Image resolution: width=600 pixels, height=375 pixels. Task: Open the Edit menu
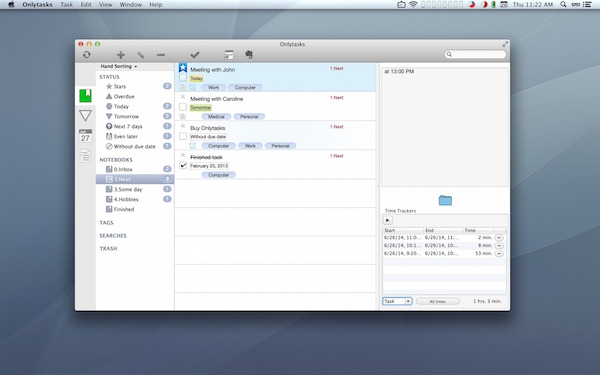pos(86,5)
